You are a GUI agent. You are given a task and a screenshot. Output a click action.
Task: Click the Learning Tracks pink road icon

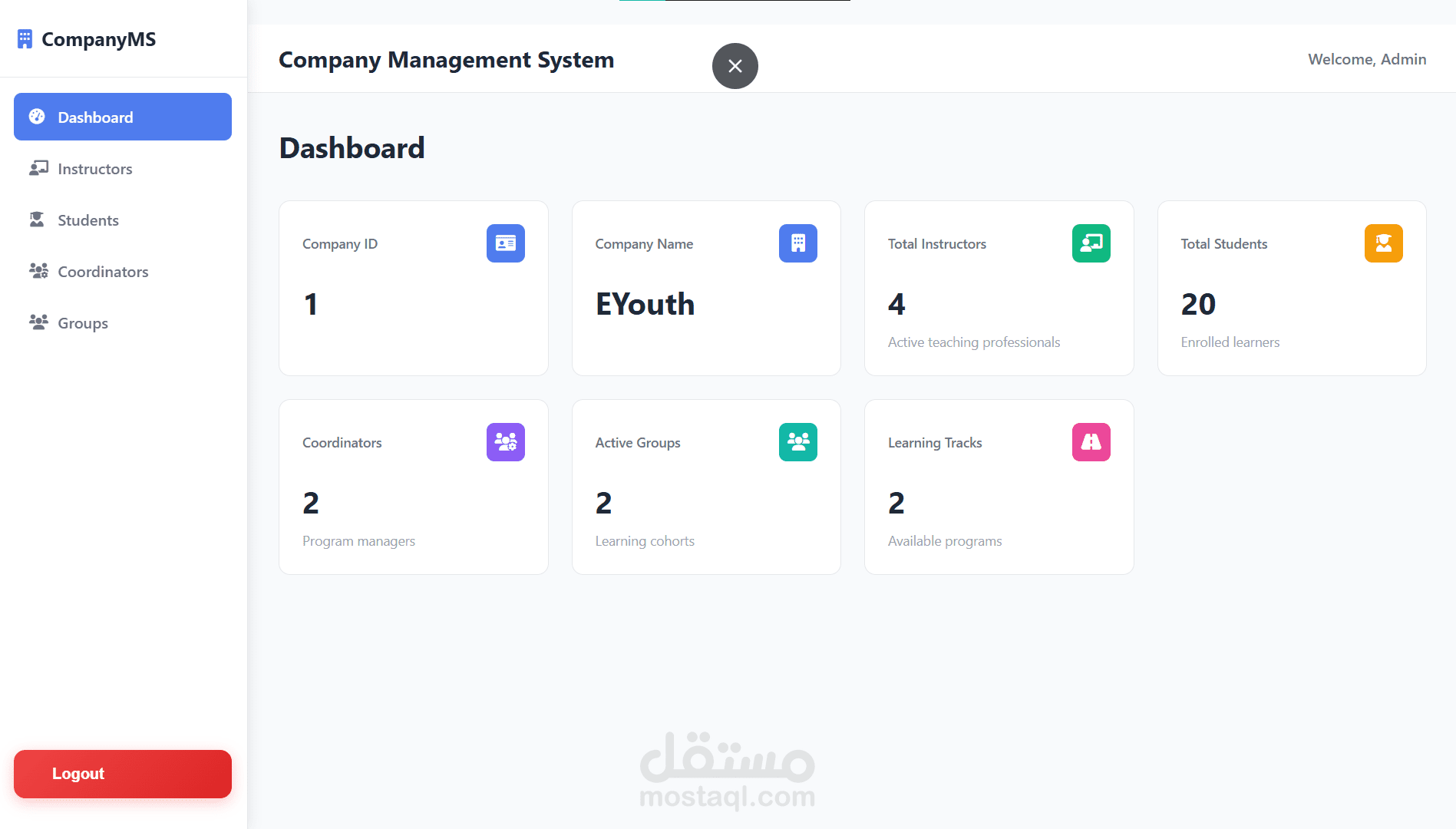click(1091, 442)
